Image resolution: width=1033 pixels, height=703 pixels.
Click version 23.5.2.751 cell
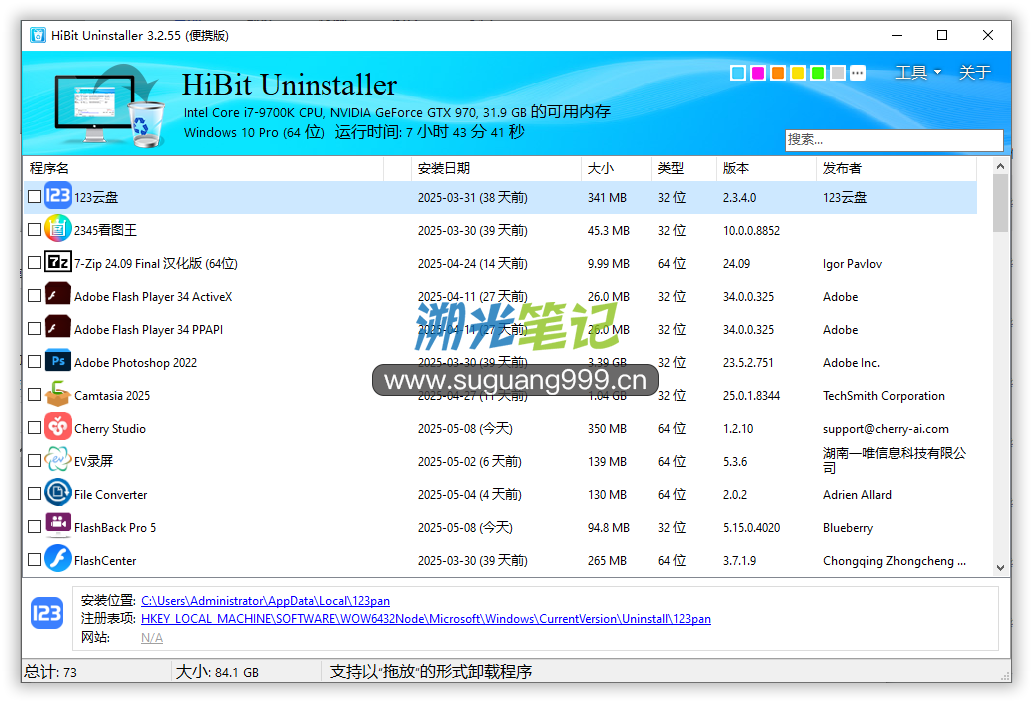[x=748, y=363]
